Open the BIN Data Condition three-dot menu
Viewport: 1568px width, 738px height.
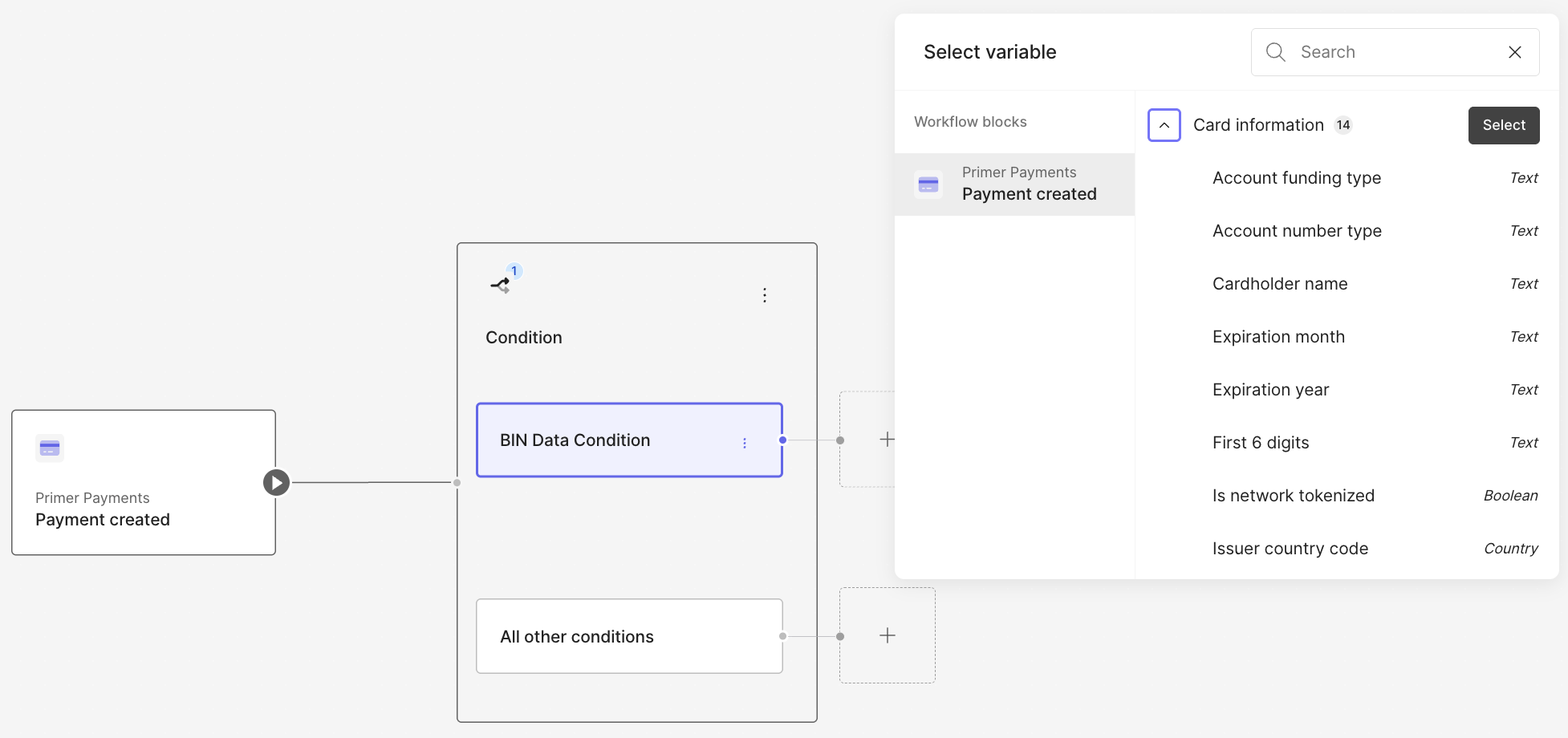[745, 443]
